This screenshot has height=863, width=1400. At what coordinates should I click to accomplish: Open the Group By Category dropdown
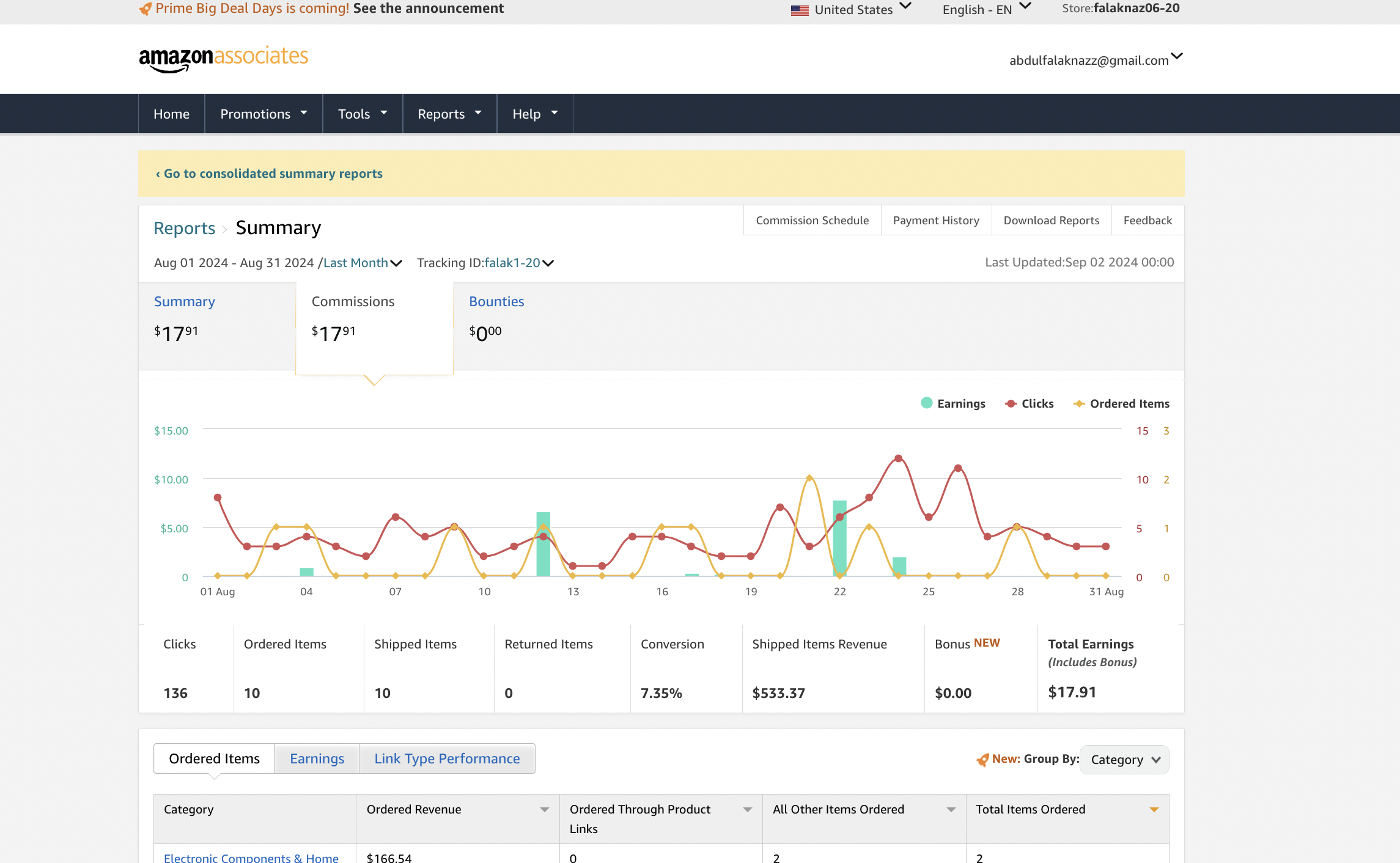(x=1124, y=760)
